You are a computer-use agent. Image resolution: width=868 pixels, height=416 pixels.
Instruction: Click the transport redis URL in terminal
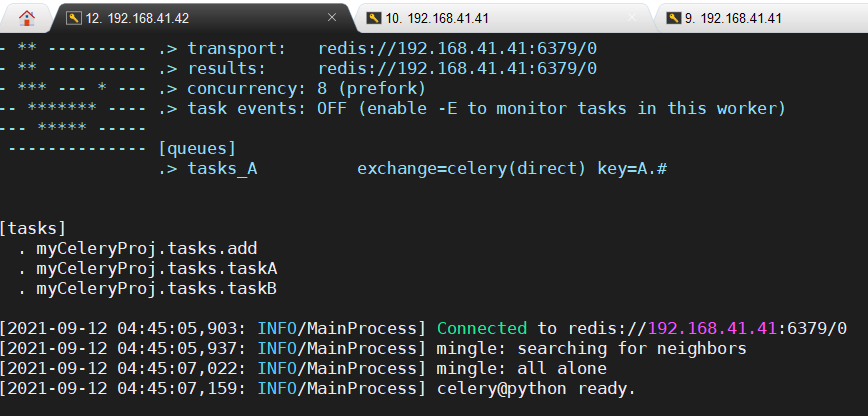[x=457, y=48]
